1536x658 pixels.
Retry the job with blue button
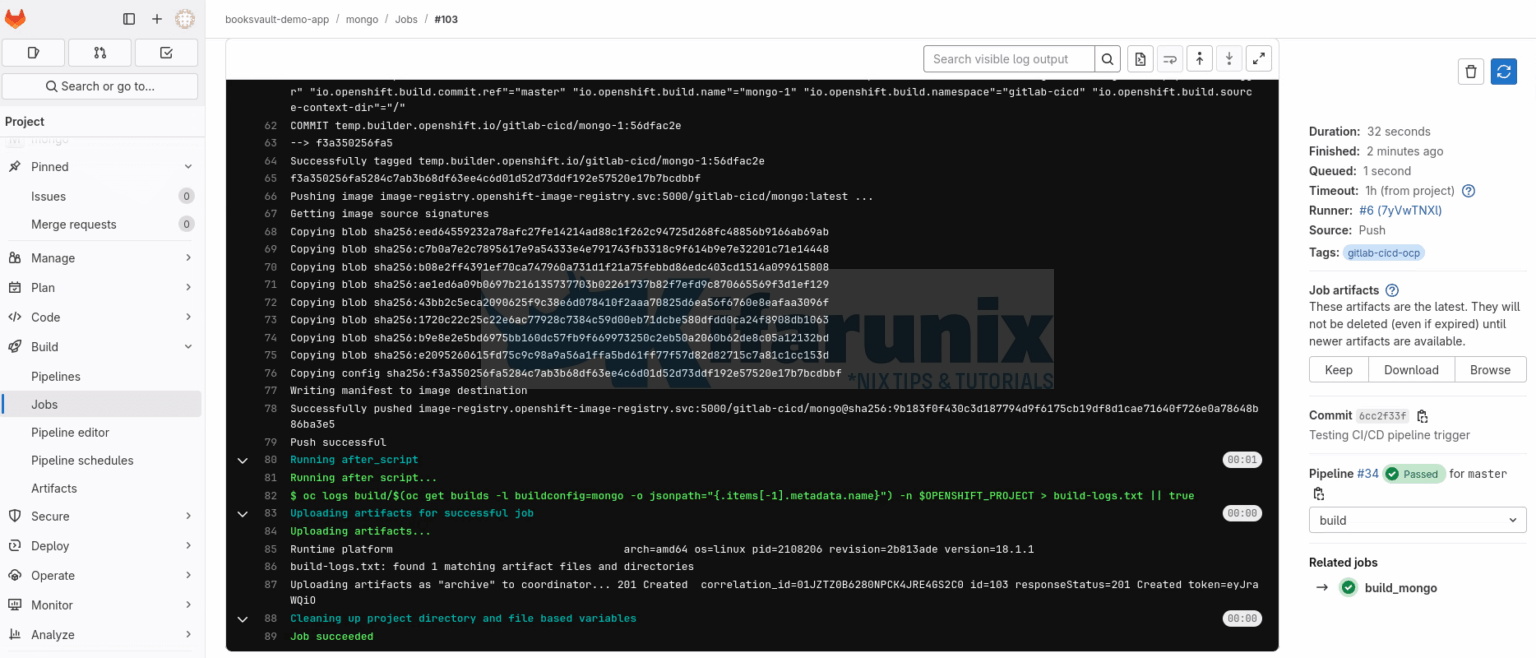click(x=1503, y=71)
